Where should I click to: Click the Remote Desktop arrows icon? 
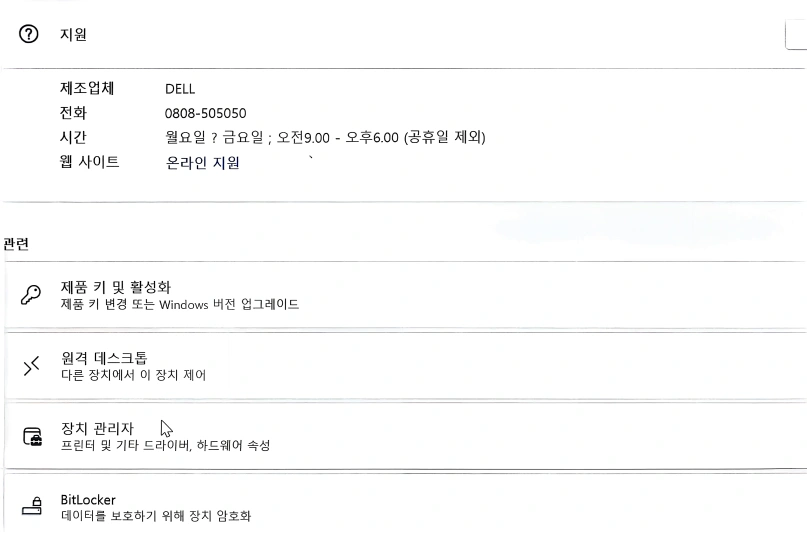pyautogui.click(x=31, y=366)
